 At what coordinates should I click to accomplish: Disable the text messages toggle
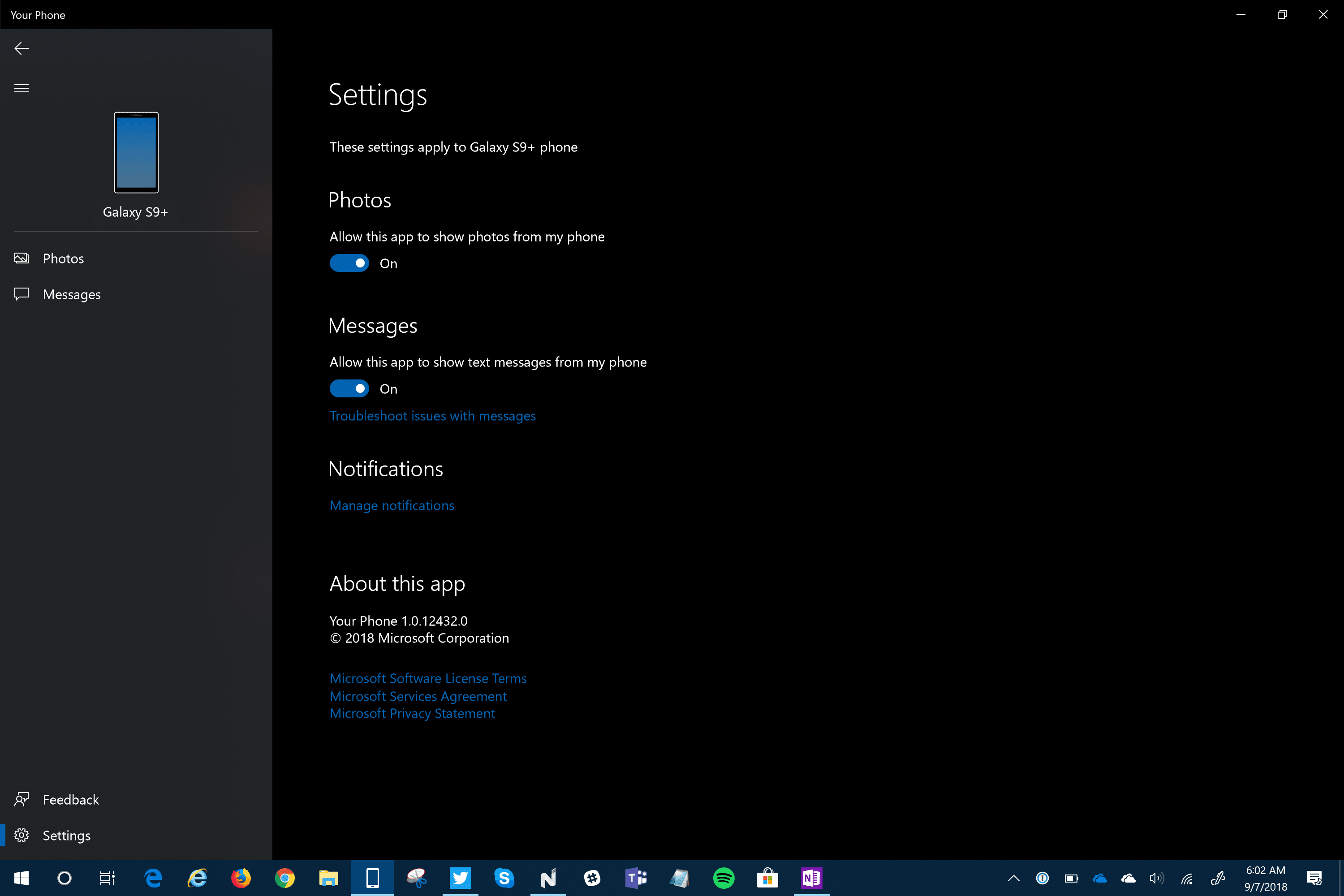(x=349, y=388)
